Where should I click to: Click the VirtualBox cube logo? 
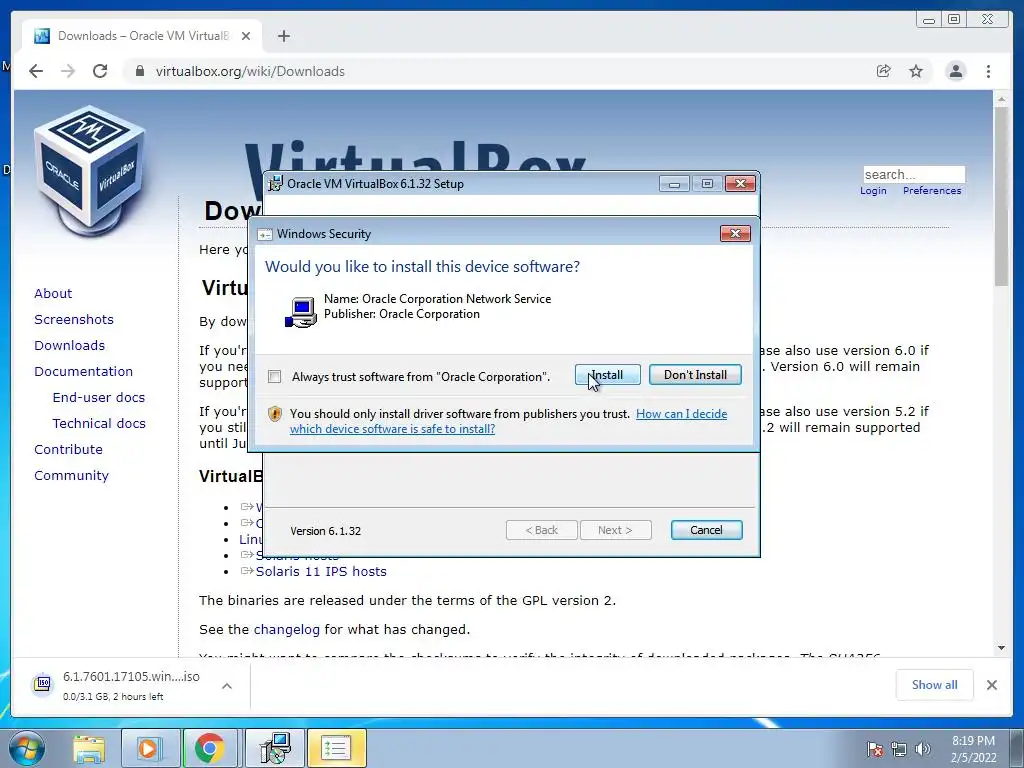pyautogui.click(x=90, y=170)
